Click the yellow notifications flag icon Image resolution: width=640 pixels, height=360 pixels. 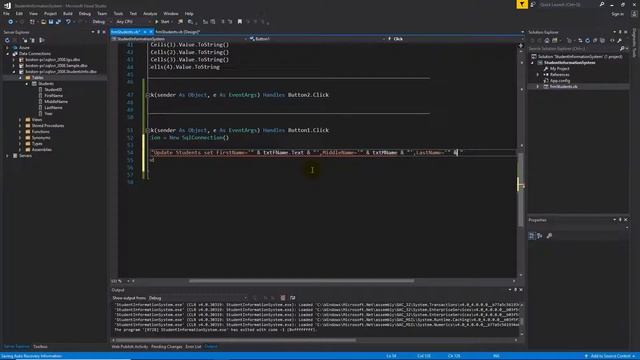pyautogui.click(x=522, y=4)
